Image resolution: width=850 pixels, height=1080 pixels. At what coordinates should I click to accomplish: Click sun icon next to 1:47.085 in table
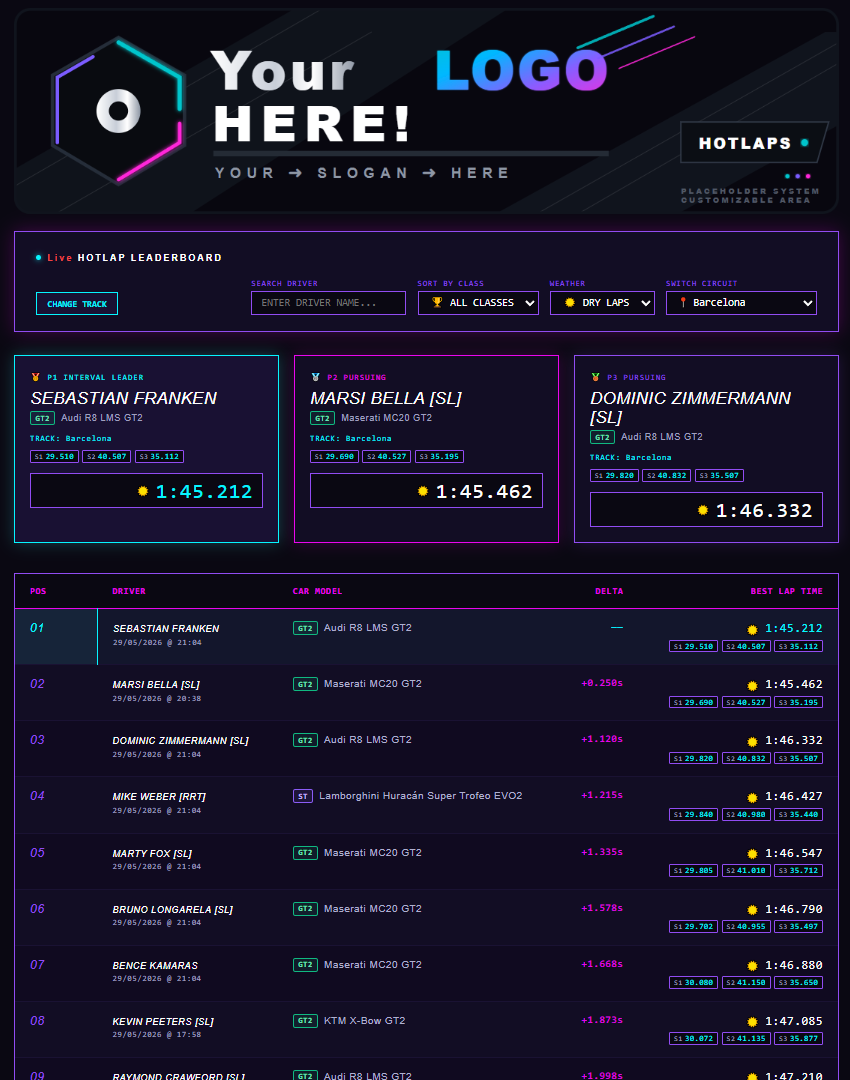(x=752, y=1022)
